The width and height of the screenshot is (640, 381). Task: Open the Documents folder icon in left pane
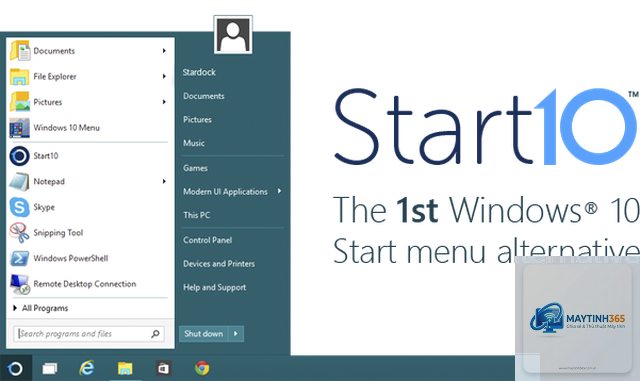(x=20, y=51)
